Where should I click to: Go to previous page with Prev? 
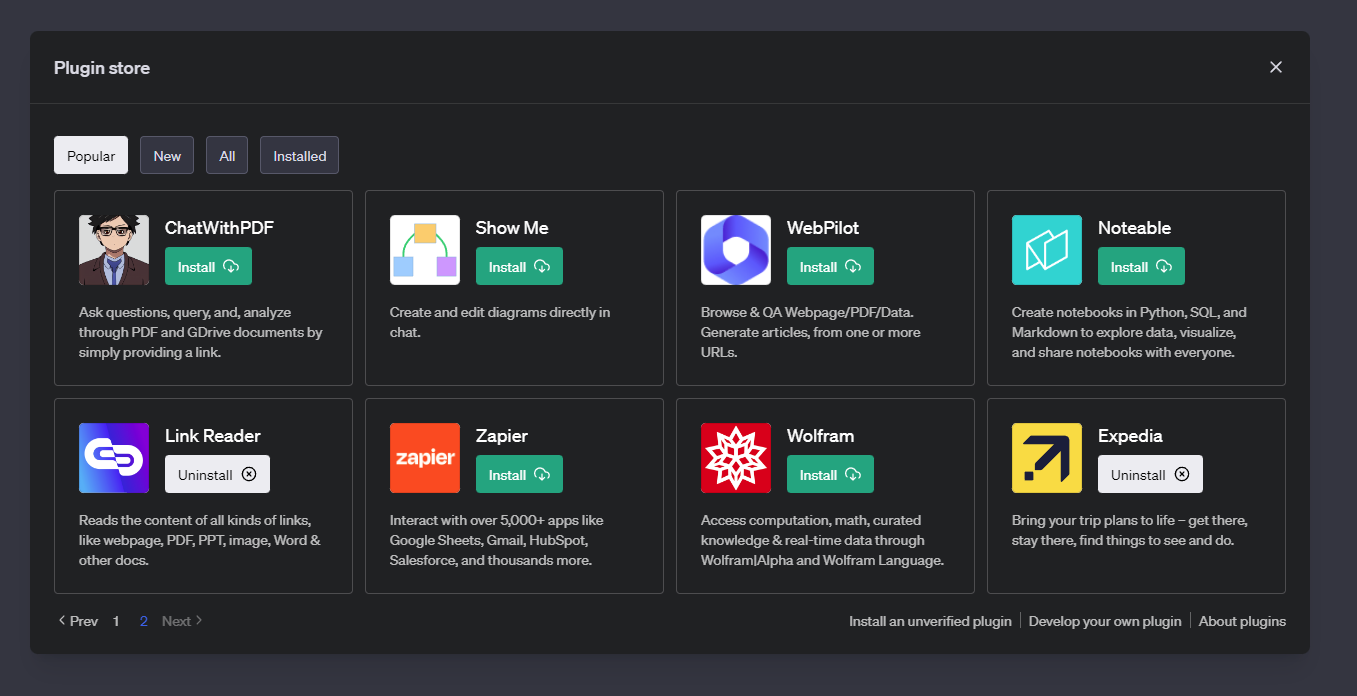pyautogui.click(x=77, y=621)
